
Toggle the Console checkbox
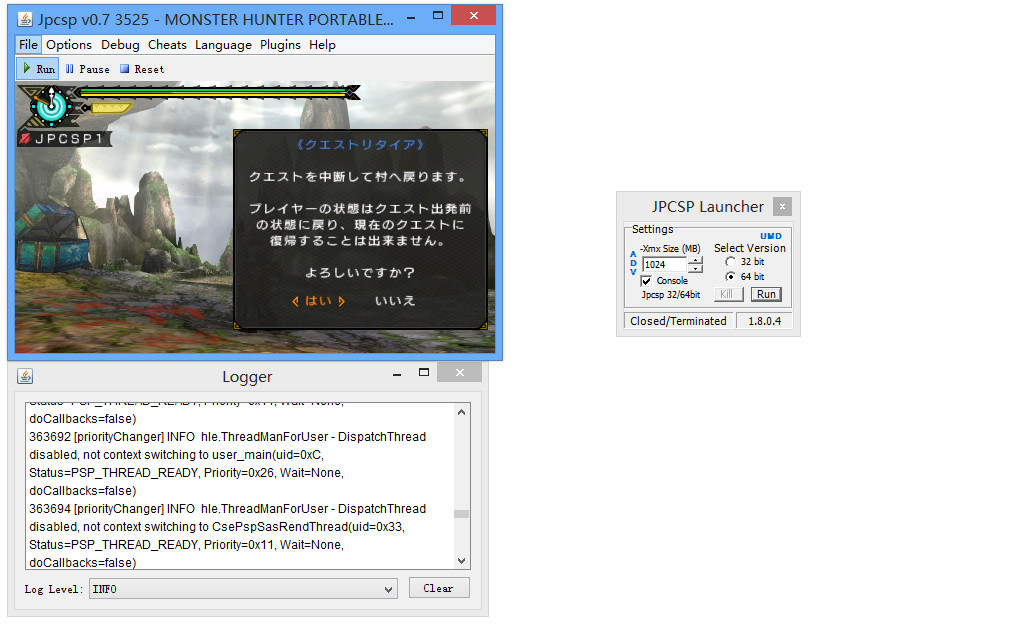point(647,281)
